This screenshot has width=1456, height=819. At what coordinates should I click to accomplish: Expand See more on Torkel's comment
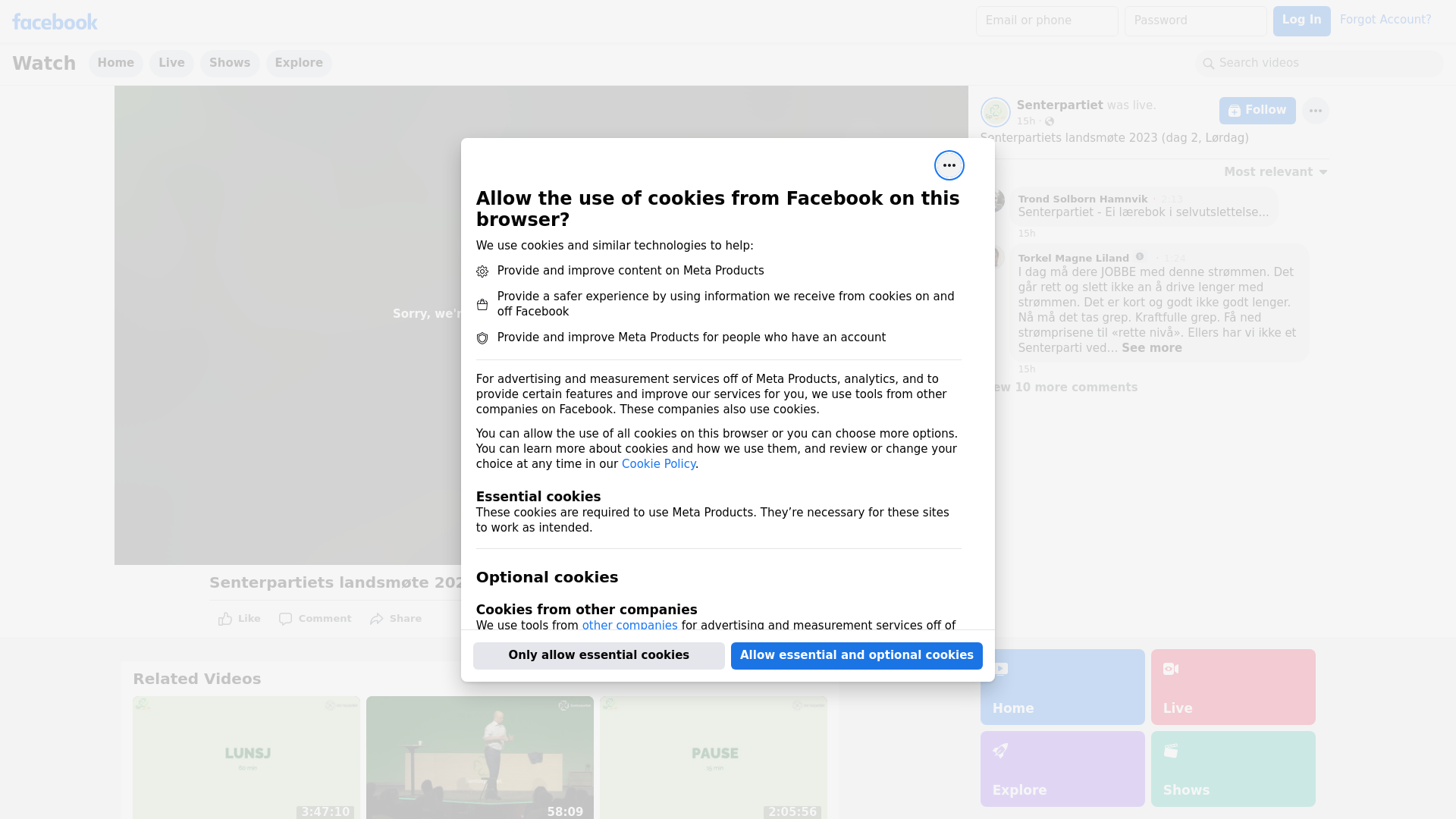(x=1151, y=348)
